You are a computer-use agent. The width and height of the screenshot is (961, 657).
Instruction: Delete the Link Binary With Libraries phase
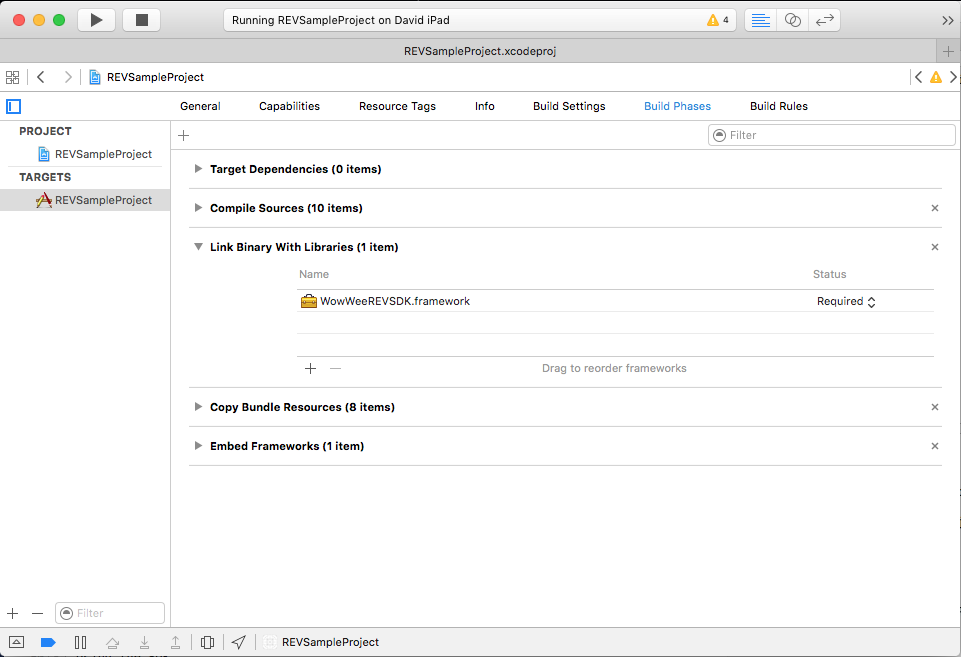935,247
